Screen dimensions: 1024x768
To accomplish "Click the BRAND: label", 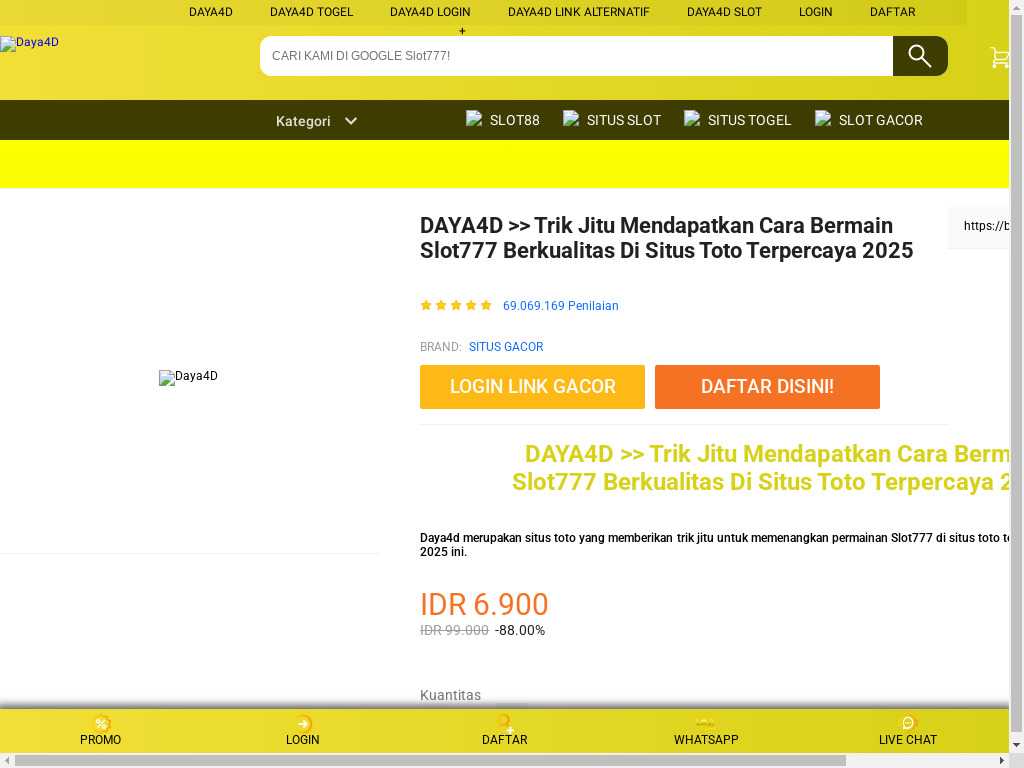I will coord(440,347).
